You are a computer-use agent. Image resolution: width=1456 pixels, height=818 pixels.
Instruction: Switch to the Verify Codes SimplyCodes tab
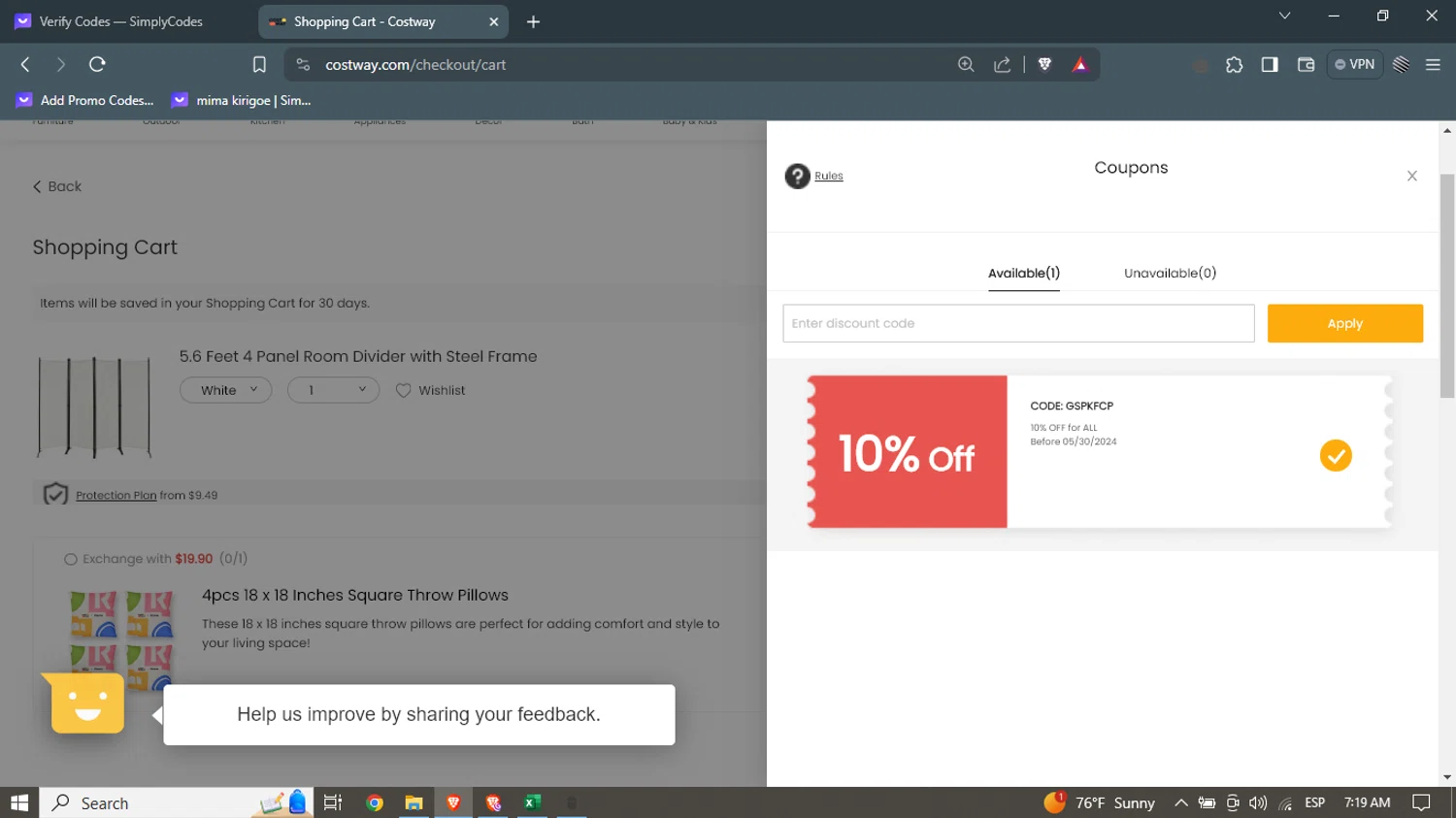[121, 21]
